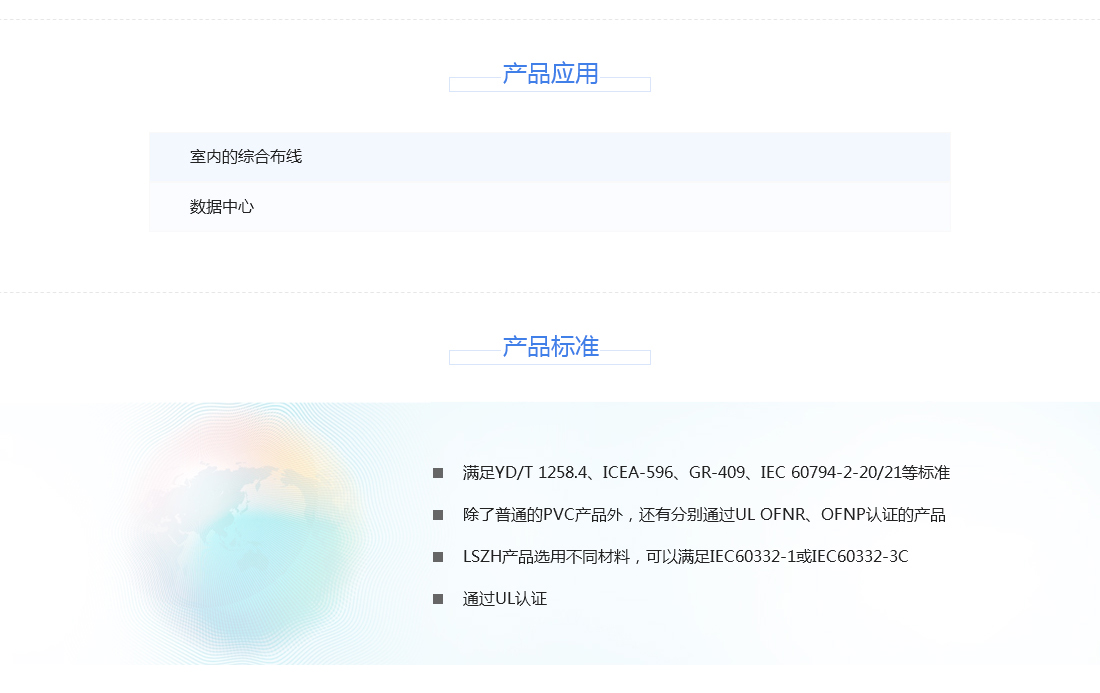Click the square bullet beside the YD/T 1258.4 line

point(438,473)
